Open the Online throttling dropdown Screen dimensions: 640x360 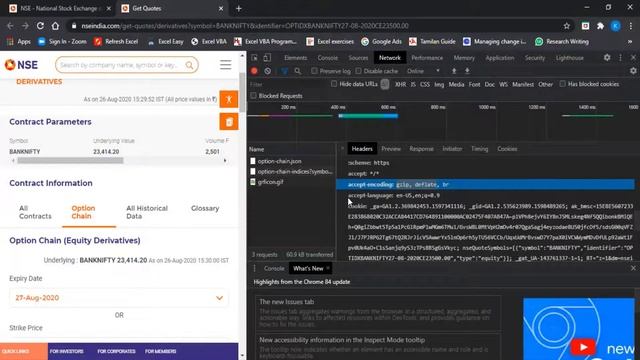[423, 71]
